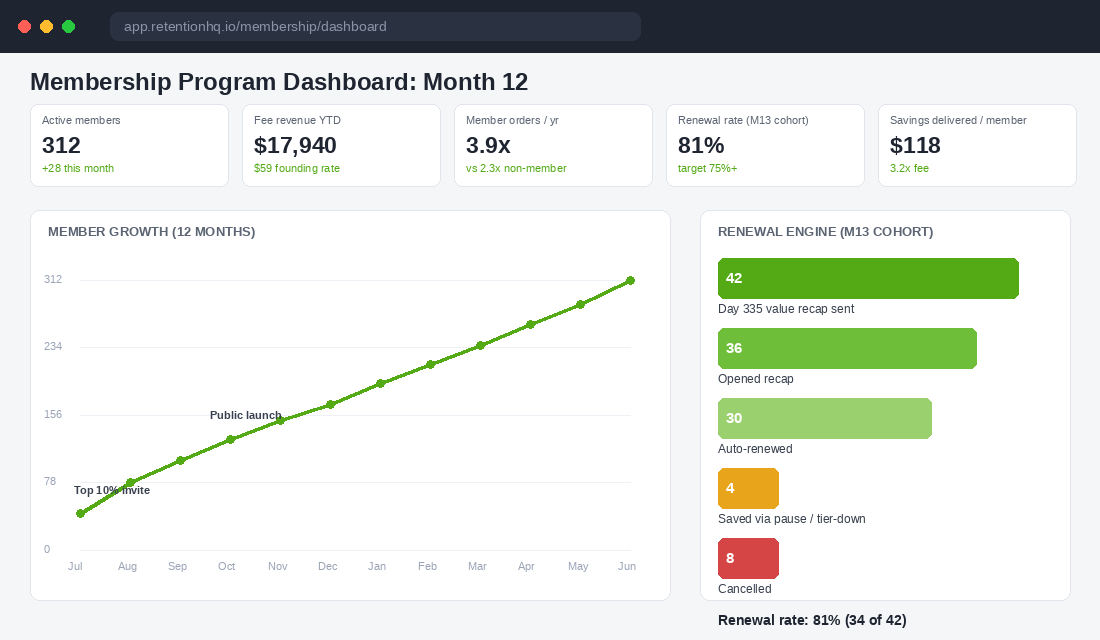Select the May data point on chart

pos(580,305)
